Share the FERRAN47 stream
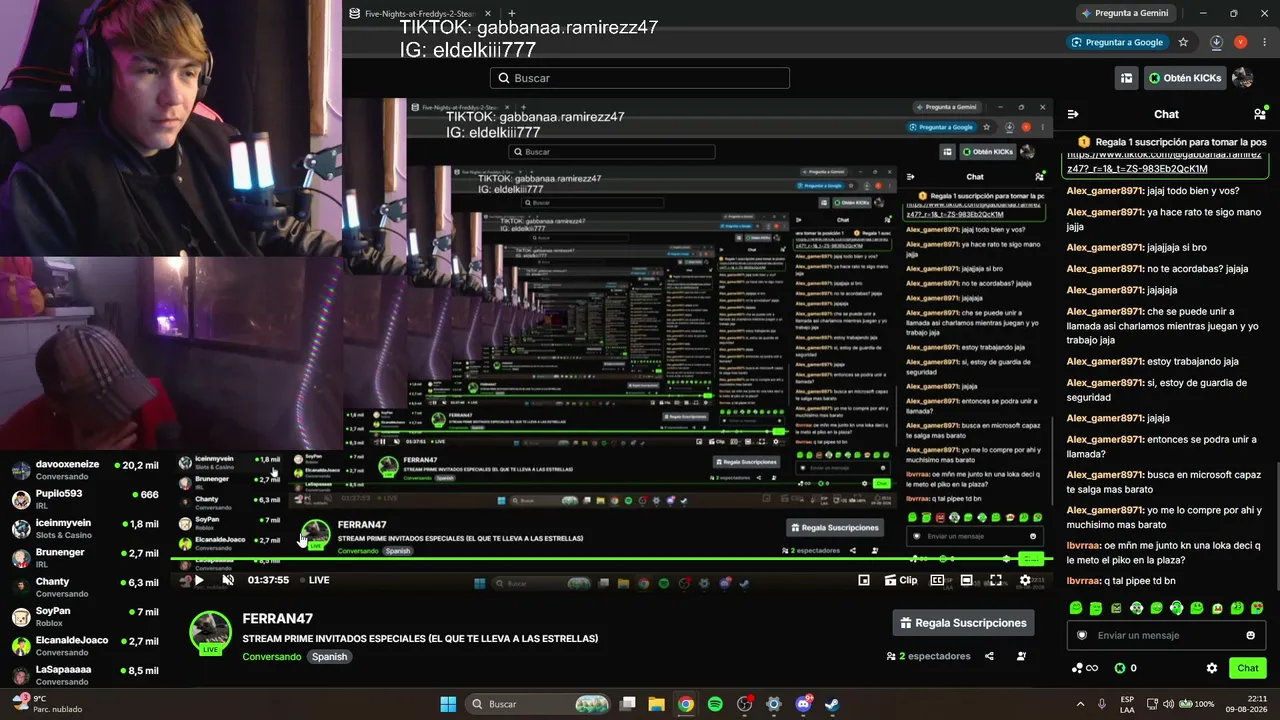This screenshot has height=720, width=1280. point(989,656)
